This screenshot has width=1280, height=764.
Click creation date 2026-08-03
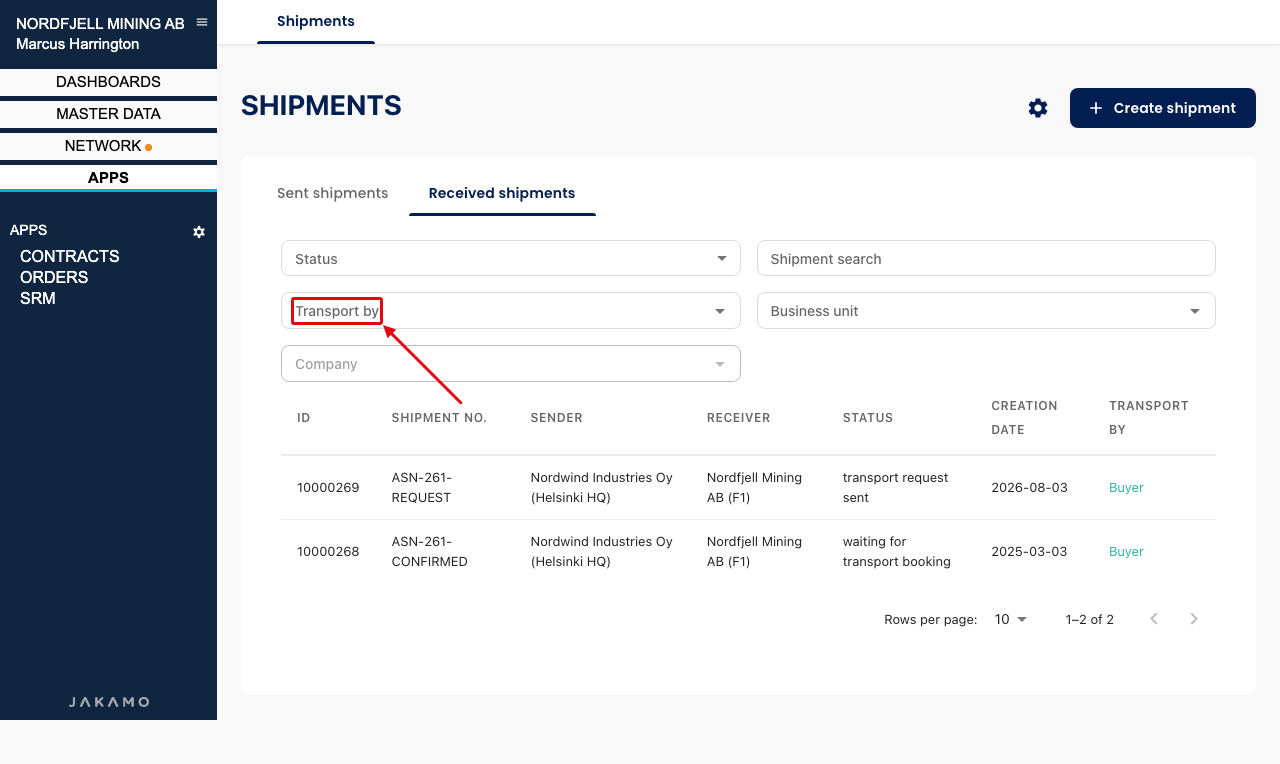click(1029, 488)
